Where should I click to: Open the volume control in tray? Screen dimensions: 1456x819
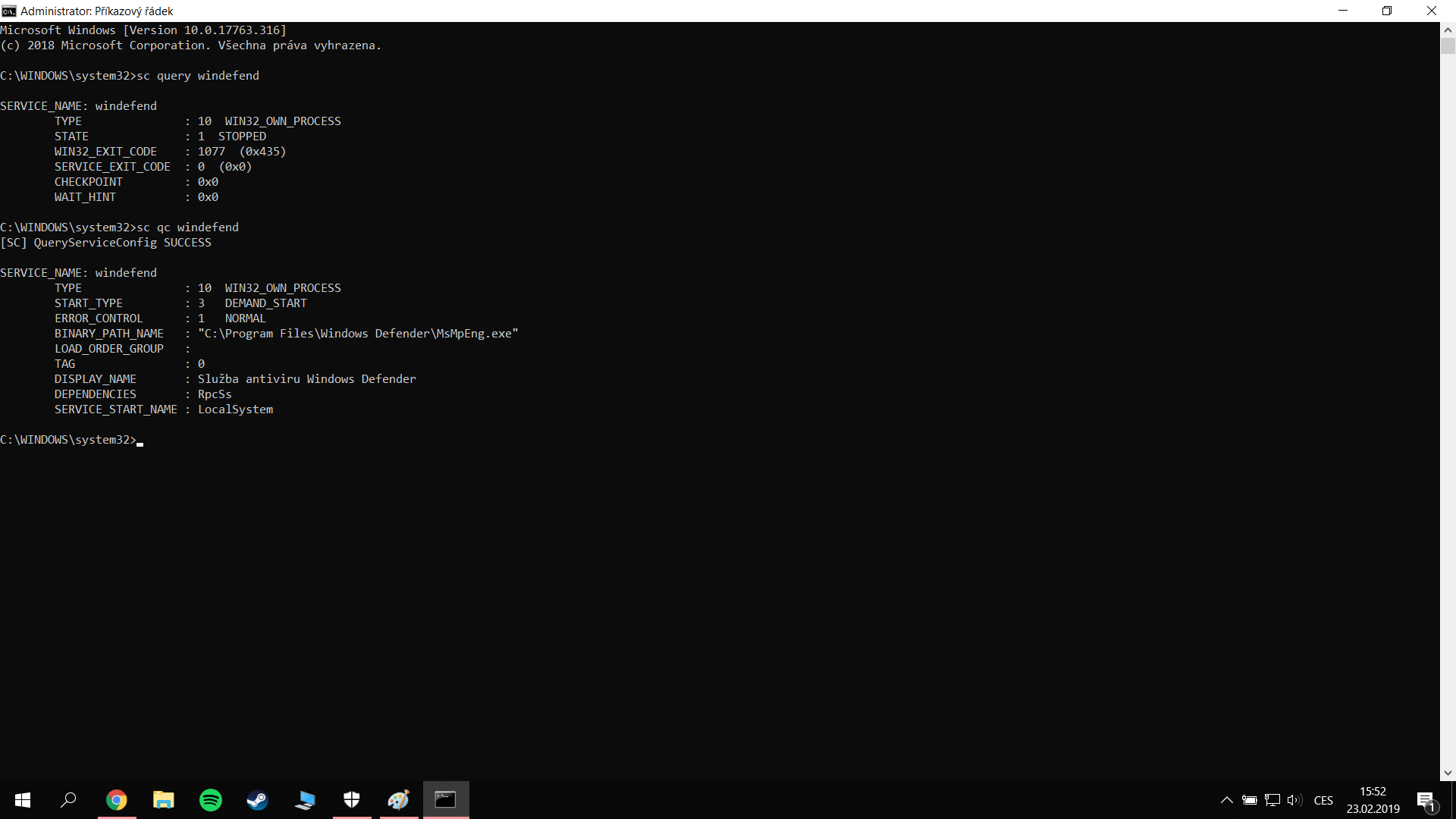(x=1294, y=800)
